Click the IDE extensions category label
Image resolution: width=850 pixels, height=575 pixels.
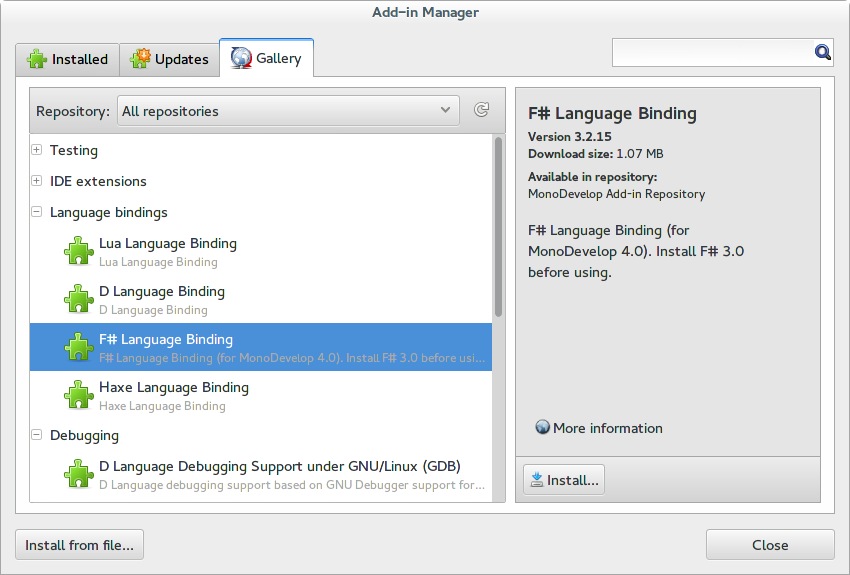(98, 181)
